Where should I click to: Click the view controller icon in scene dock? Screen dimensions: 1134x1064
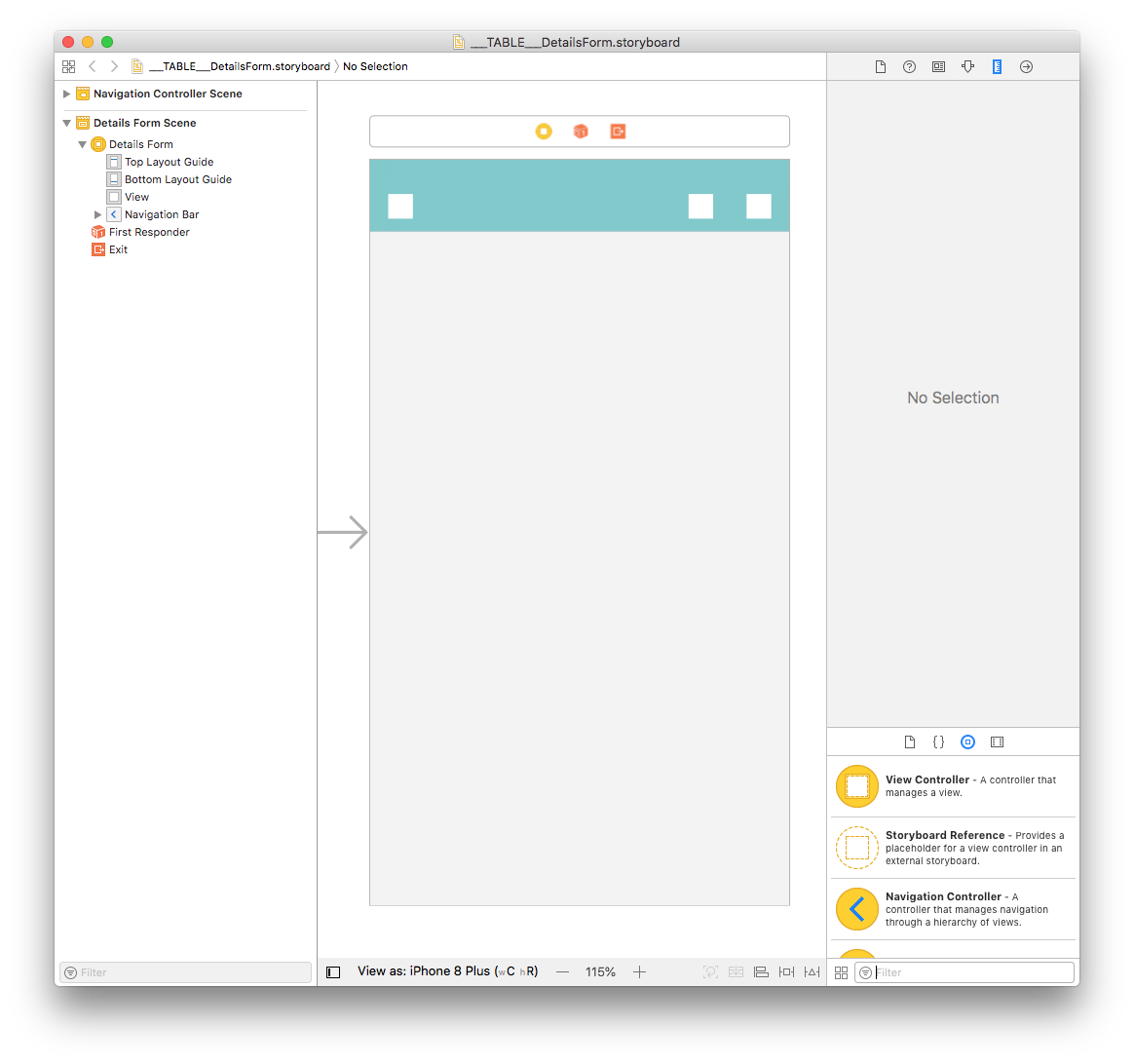tap(544, 132)
